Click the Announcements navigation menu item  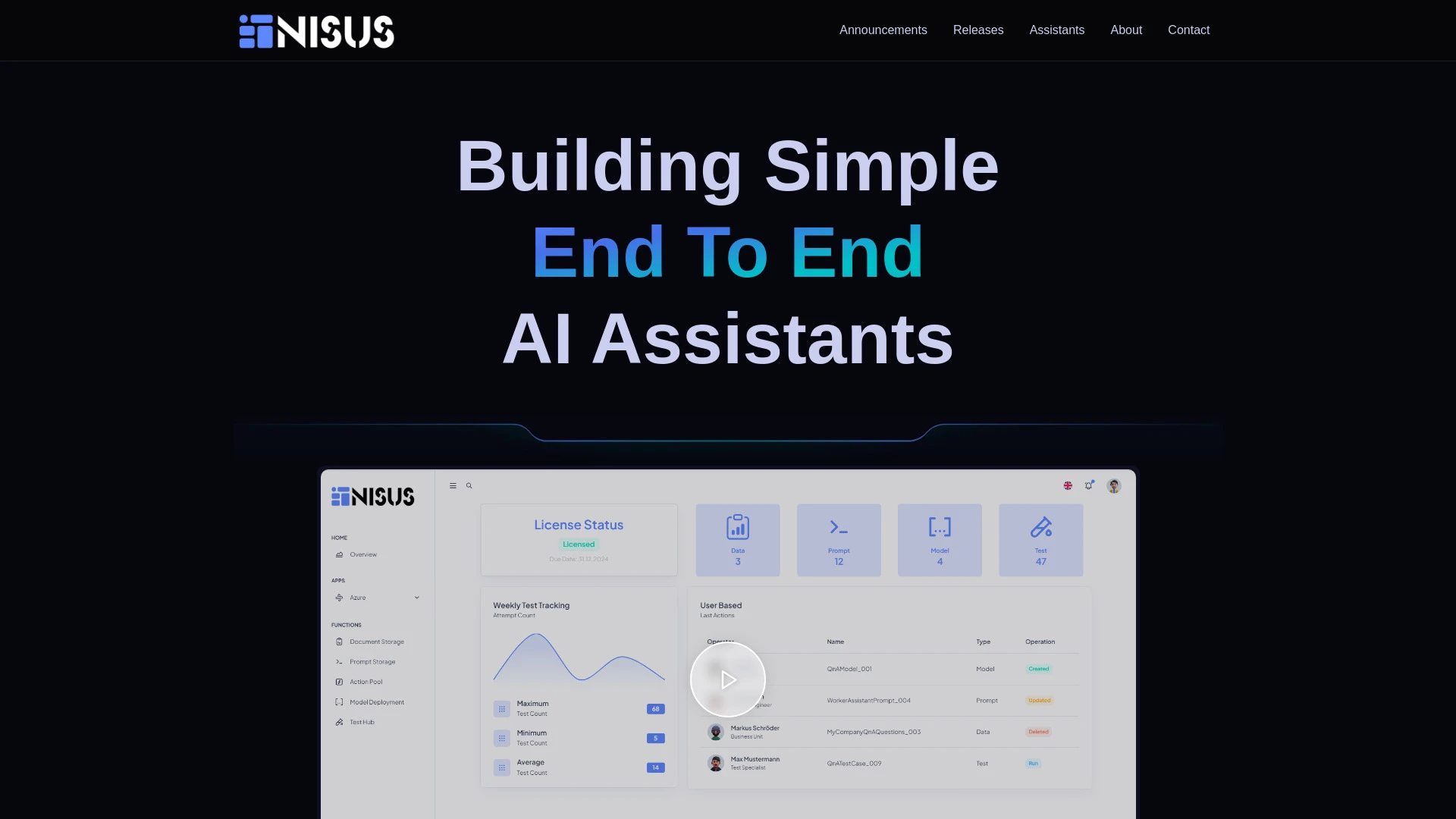[x=883, y=30]
